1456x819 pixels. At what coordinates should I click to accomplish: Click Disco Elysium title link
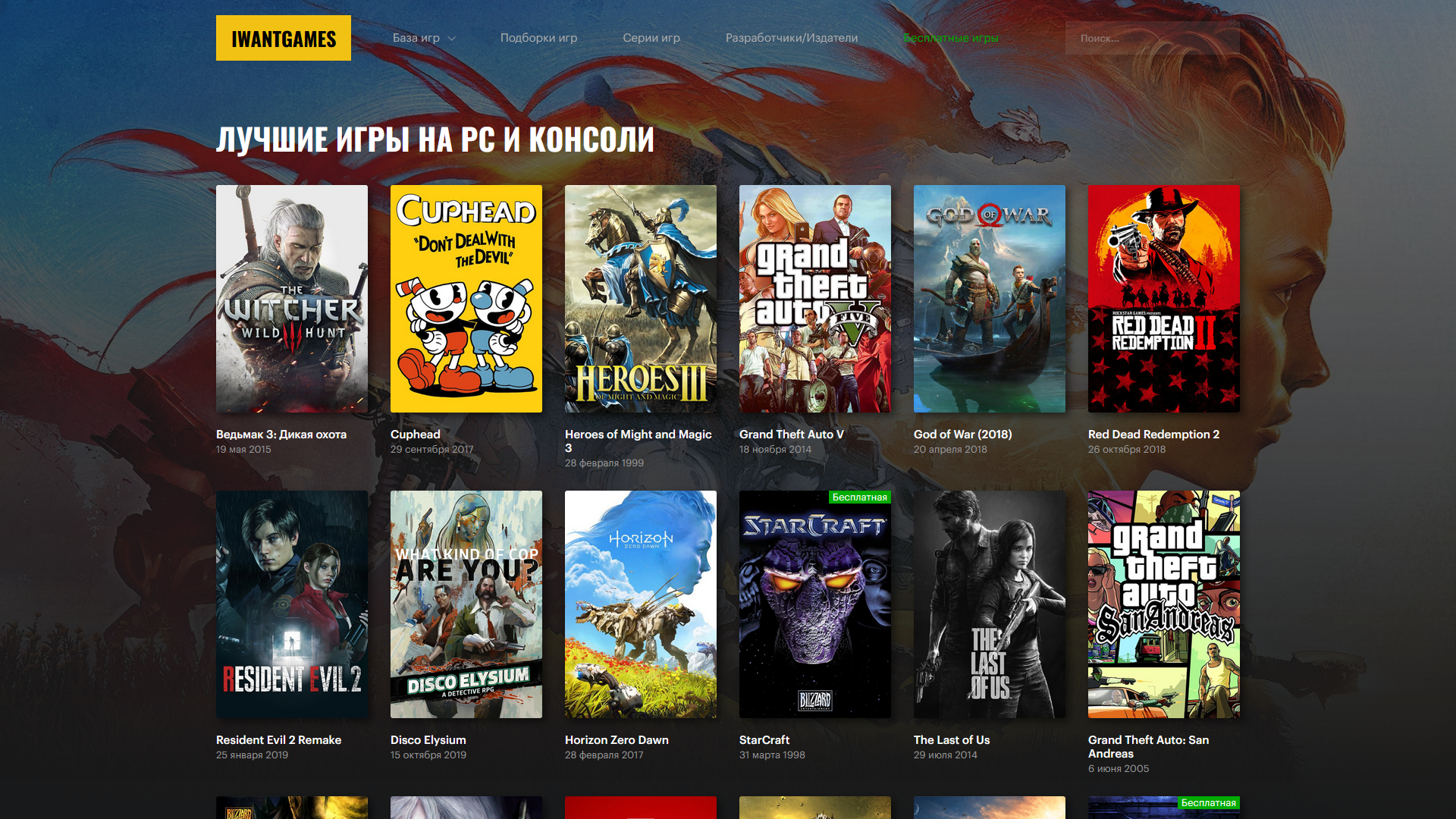(x=428, y=740)
